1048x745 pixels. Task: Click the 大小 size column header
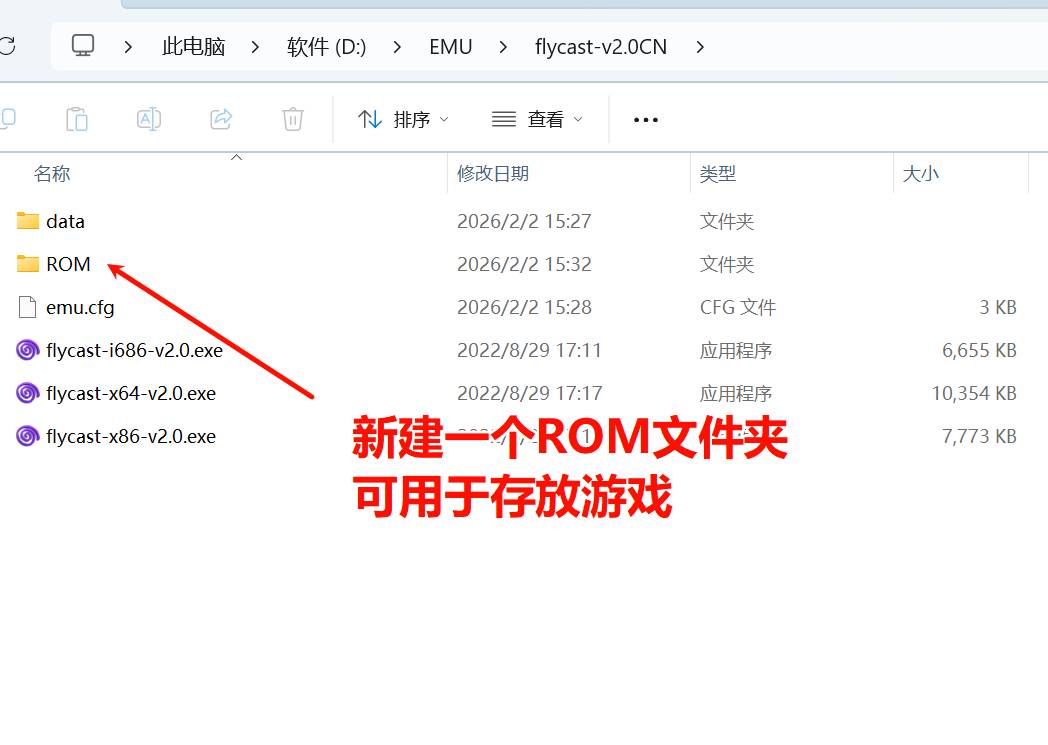pos(921,173)
